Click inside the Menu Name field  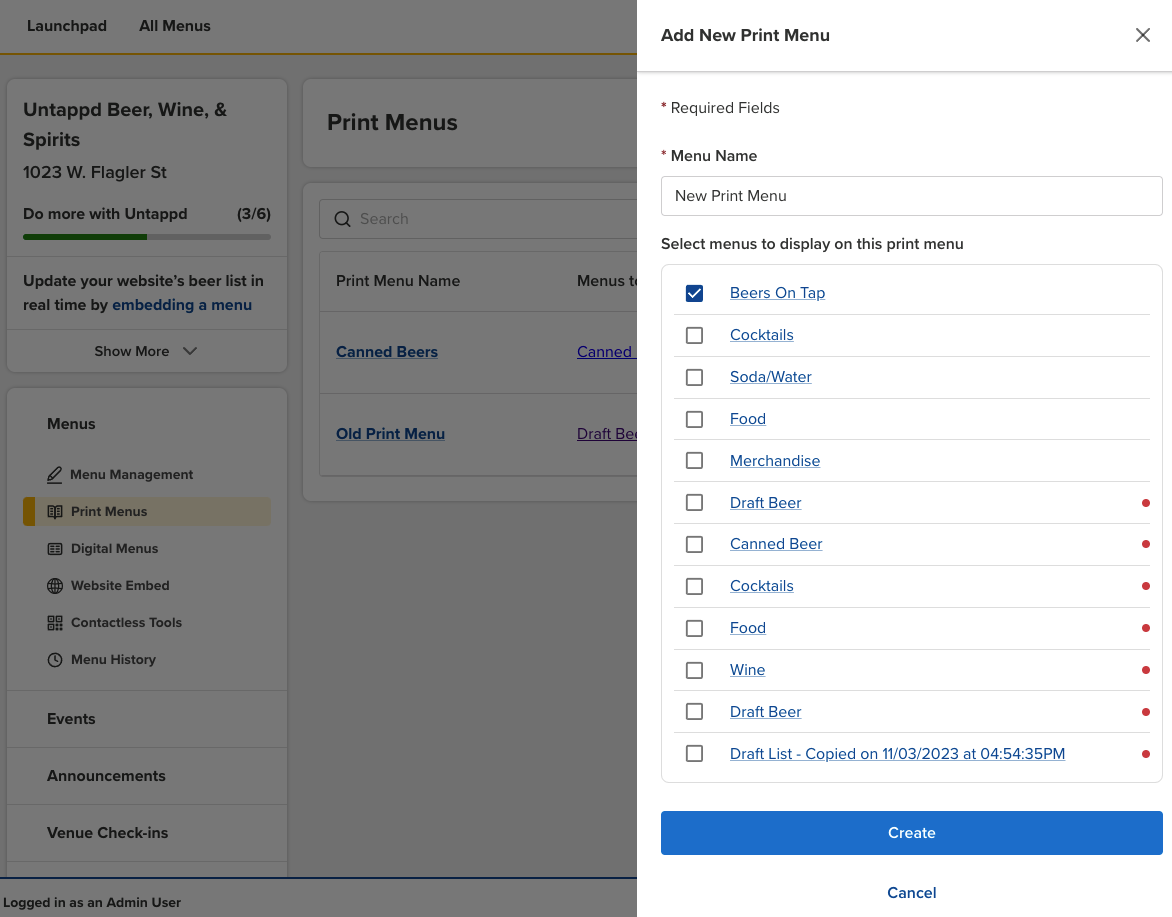[x=911, y=196]
